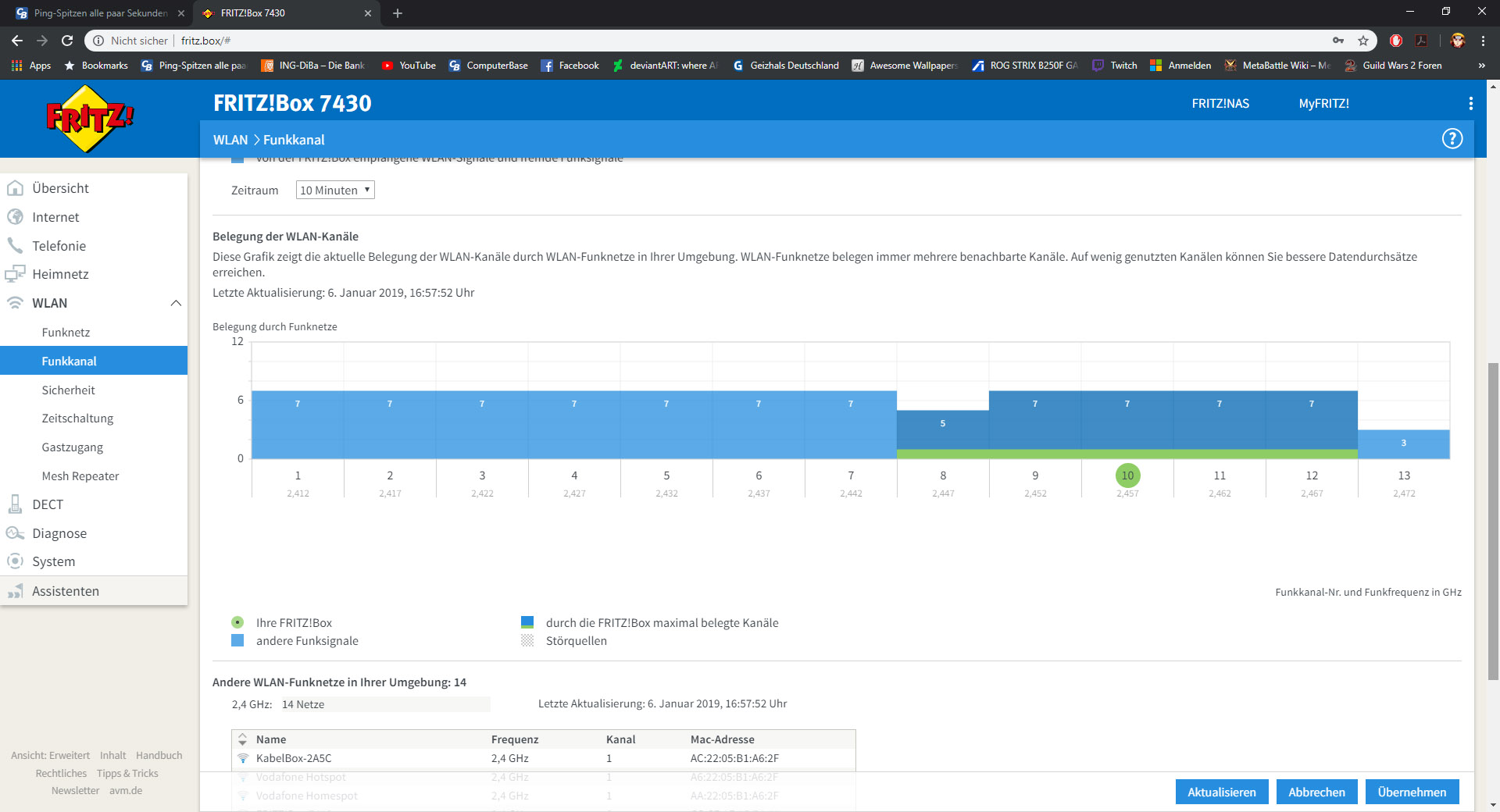Click the 14 Netze field
1500x812 pixels.
pyautogui.click(x=386, y=704)
